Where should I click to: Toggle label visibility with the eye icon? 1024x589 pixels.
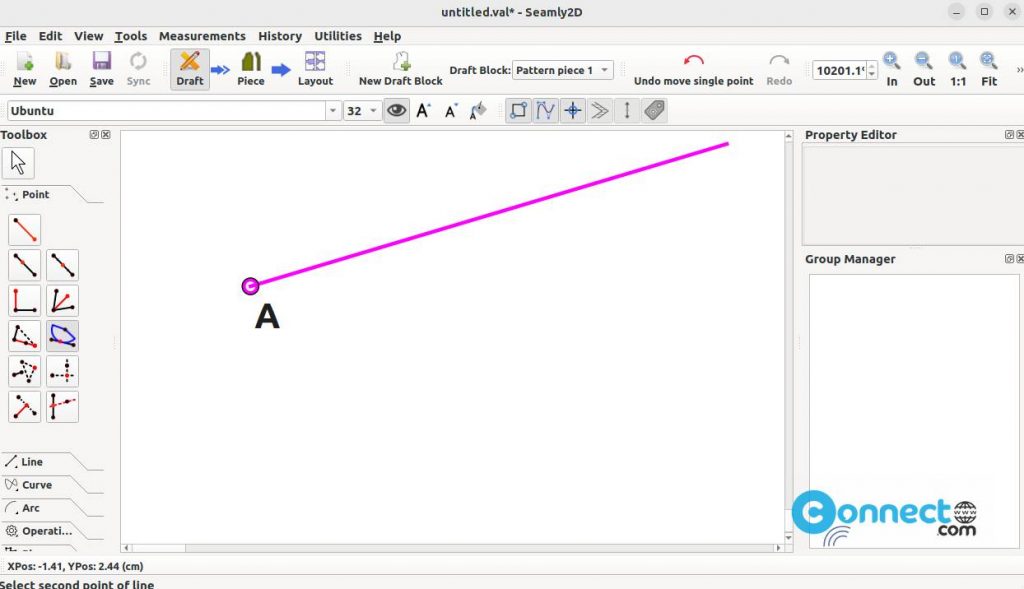point(396,110)
